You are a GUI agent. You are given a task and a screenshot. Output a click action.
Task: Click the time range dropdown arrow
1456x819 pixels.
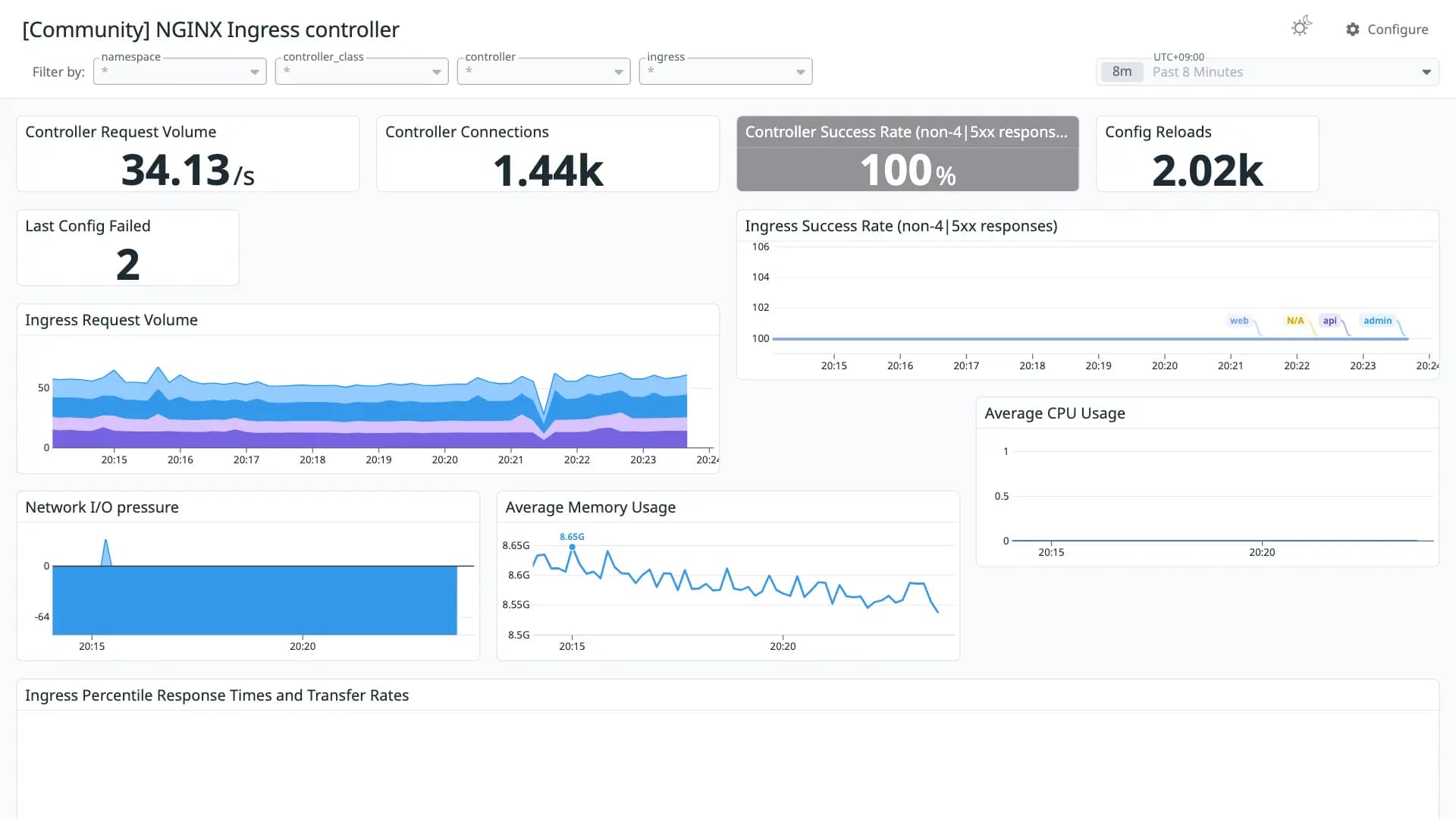click(1426, 72)
